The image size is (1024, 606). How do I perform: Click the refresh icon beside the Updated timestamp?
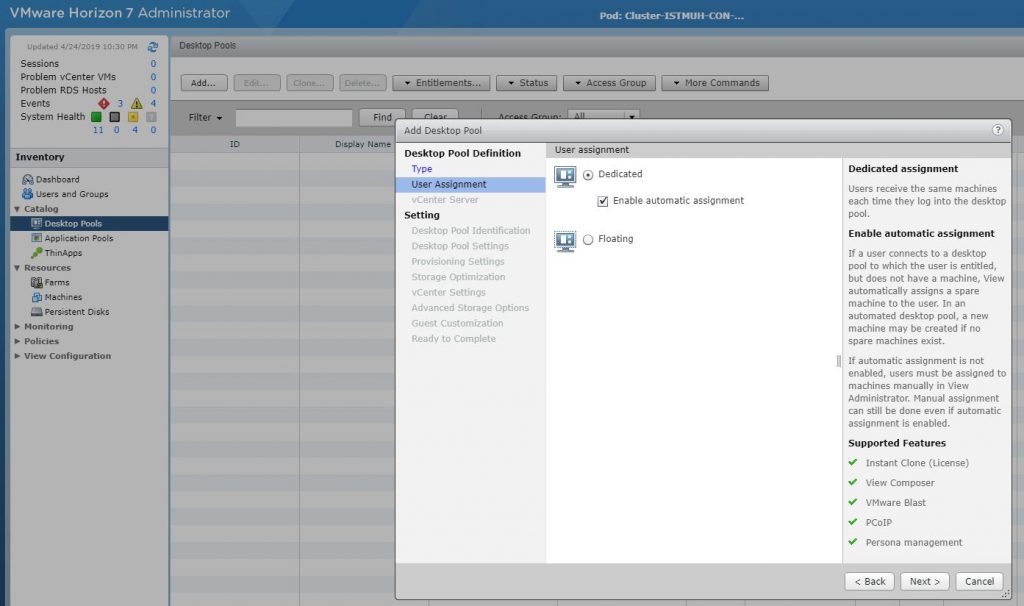[x=153, y=47]
